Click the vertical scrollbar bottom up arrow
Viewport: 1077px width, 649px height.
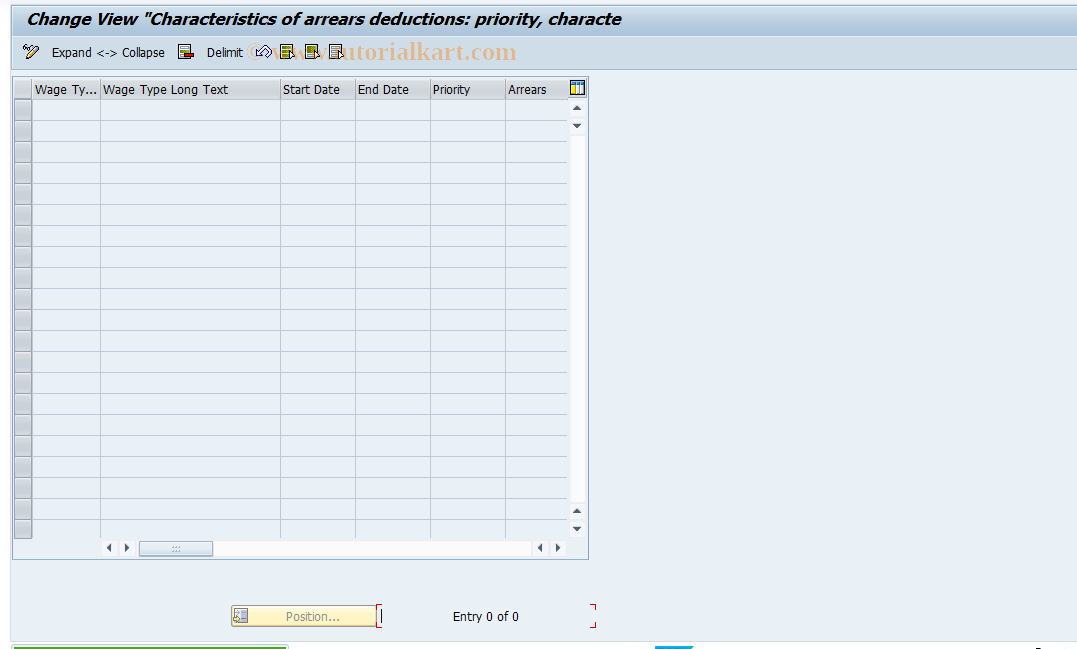pyautogui.click(x=577, y=511)
